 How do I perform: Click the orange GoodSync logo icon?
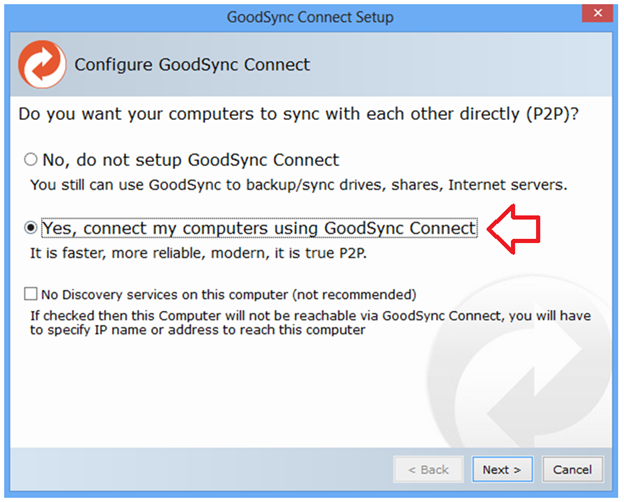pyautogui.click(x=42, y=64)
